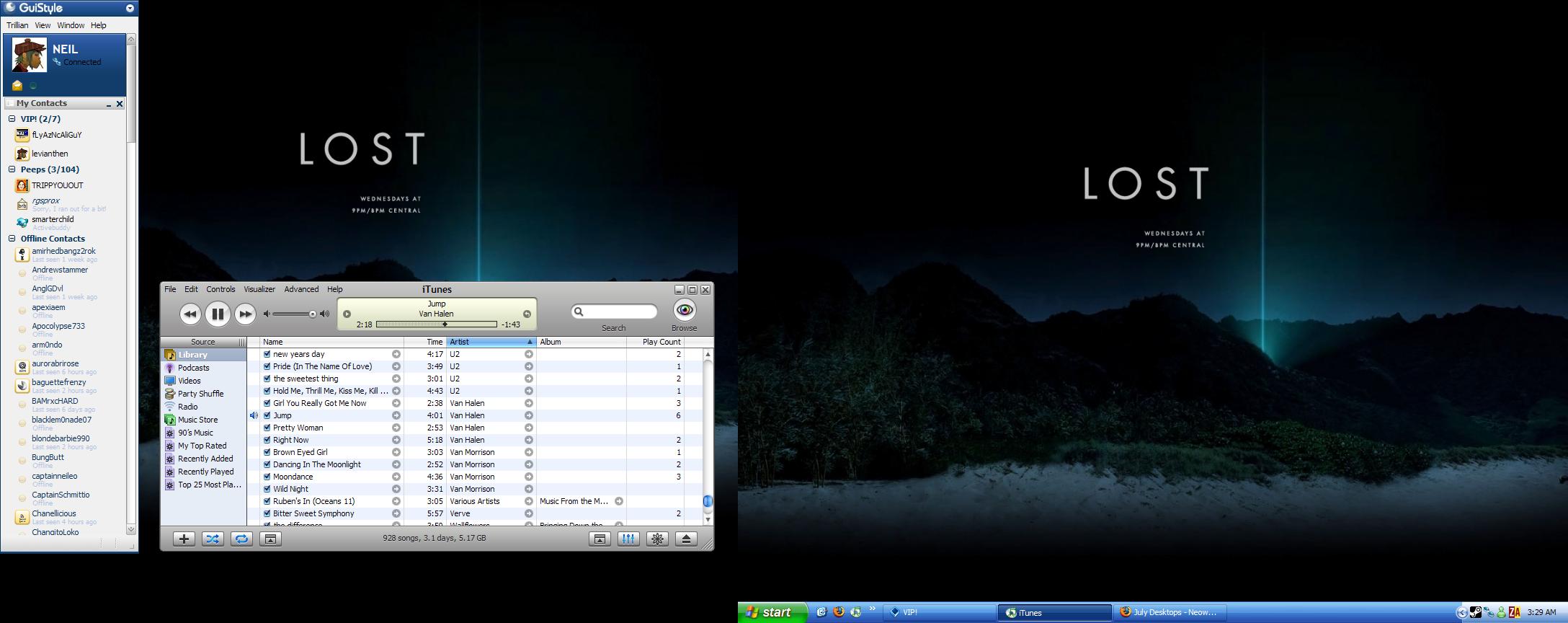
Task: Open the Trillian menu
Action: 17,25
